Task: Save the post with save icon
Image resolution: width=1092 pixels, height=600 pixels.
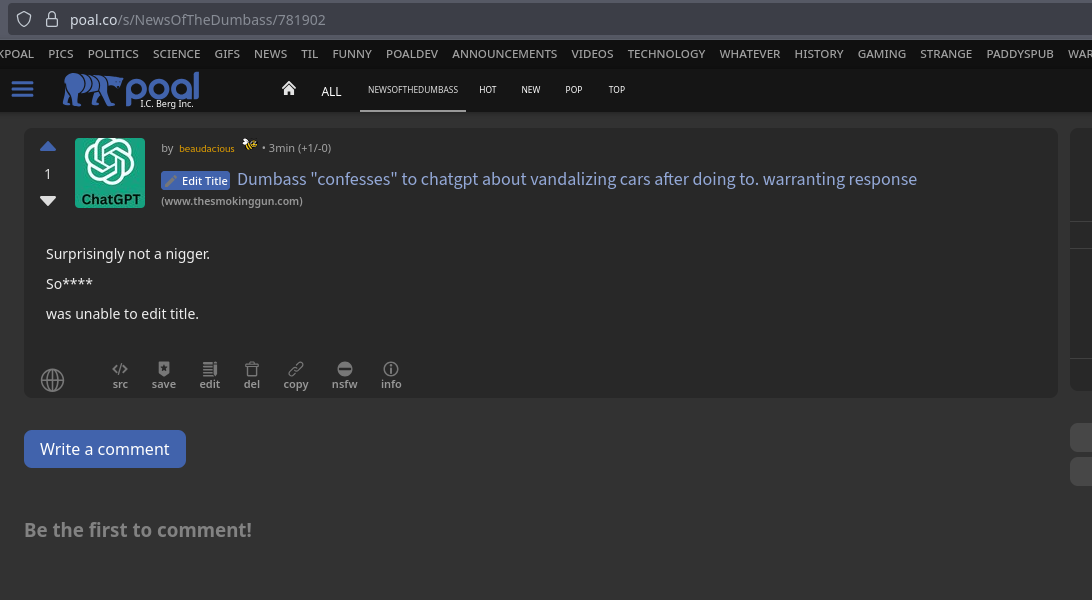Action: pos(164,375)
